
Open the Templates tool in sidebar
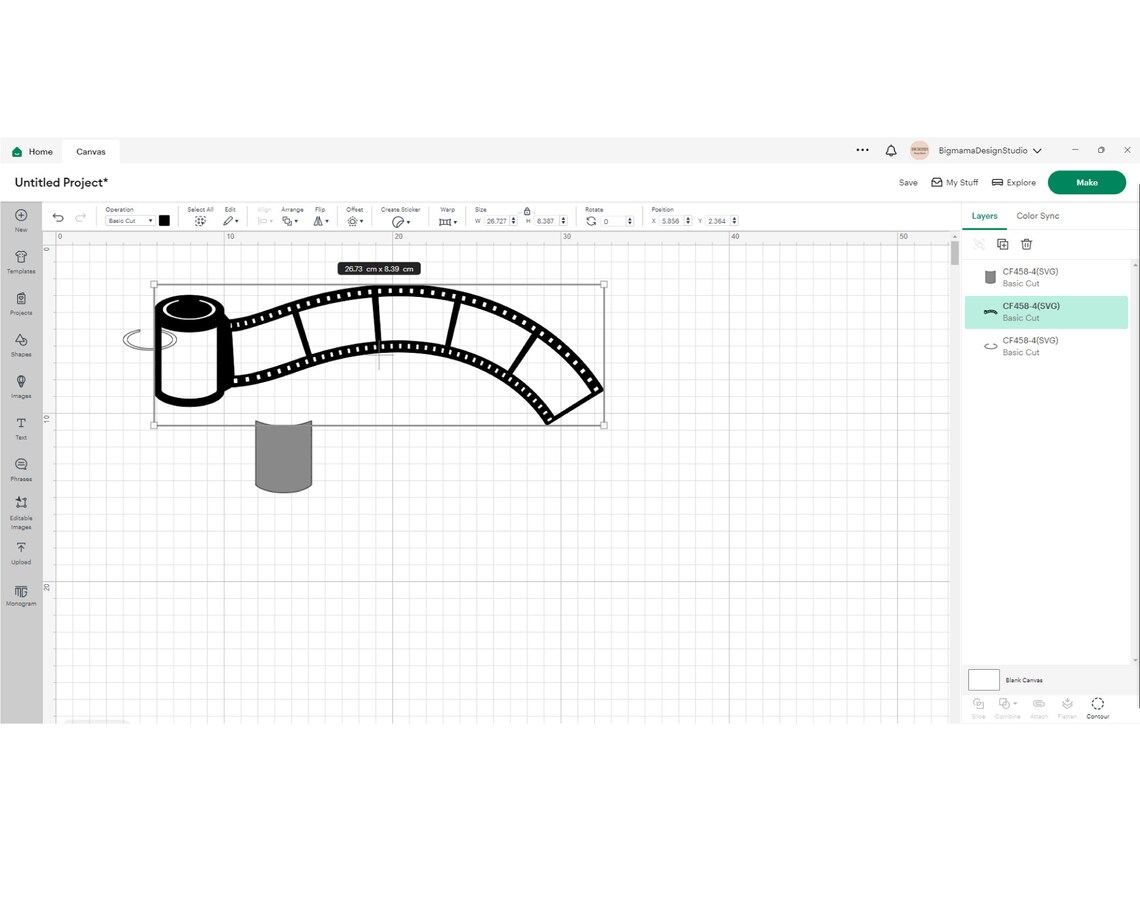[x=21, y=262]
